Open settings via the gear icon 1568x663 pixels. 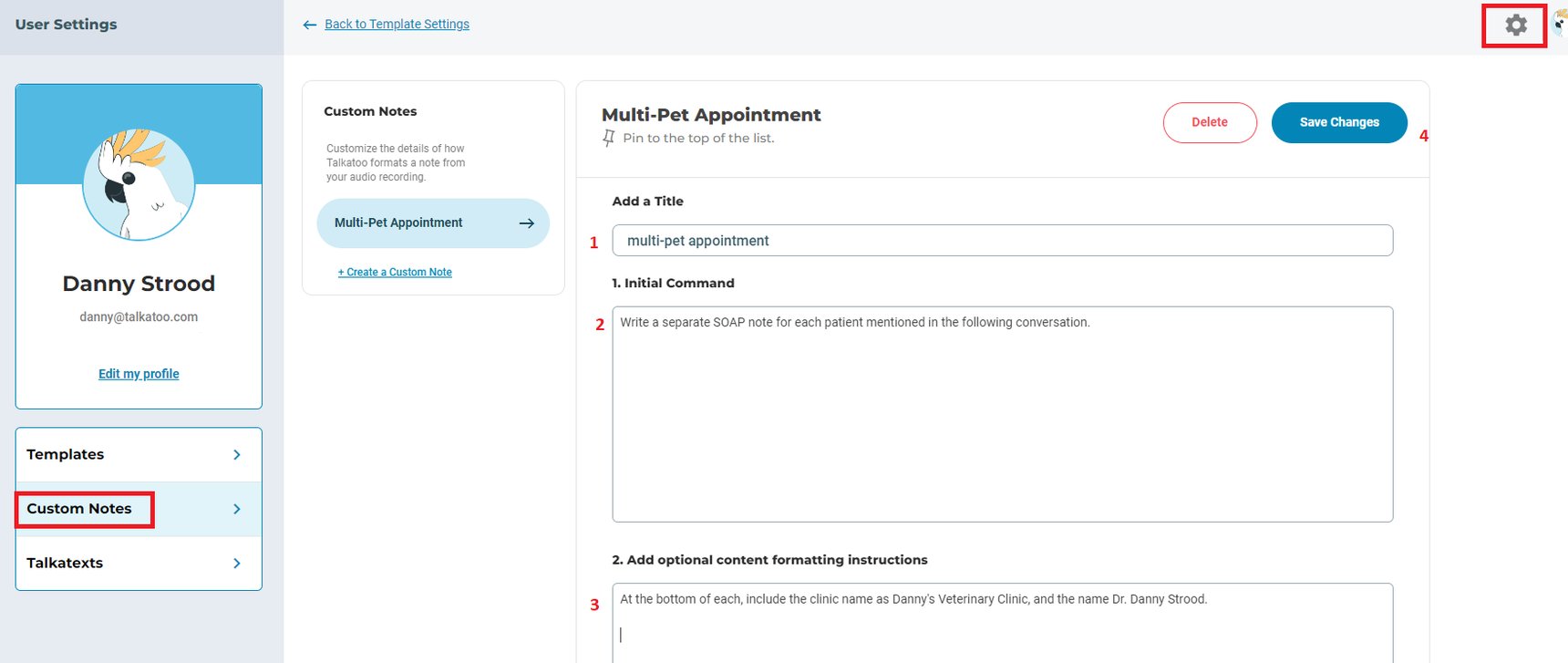click(1515, 26)
